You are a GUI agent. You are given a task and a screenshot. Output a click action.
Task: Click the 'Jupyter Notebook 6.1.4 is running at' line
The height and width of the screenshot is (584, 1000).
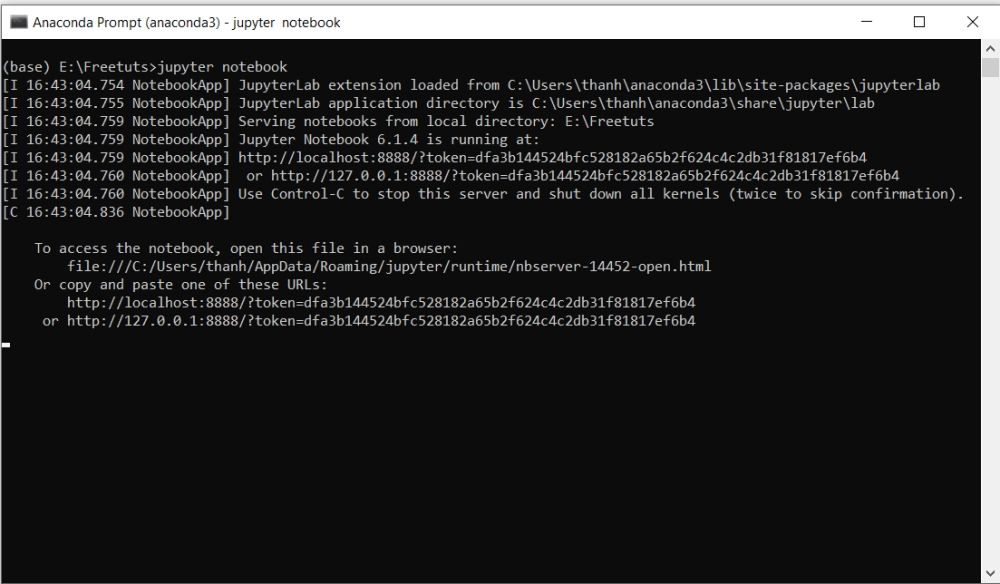[271, 139]
